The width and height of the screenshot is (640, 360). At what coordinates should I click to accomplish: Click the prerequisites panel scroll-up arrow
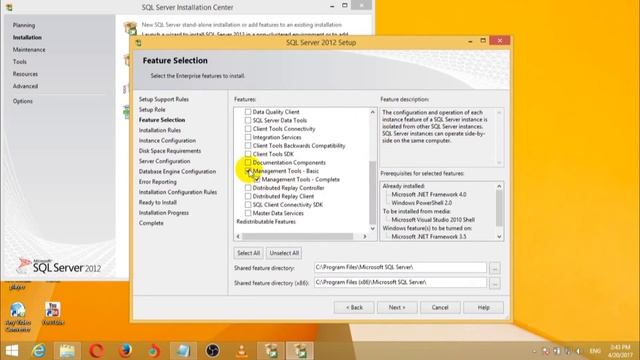click(x=499, y=186)
